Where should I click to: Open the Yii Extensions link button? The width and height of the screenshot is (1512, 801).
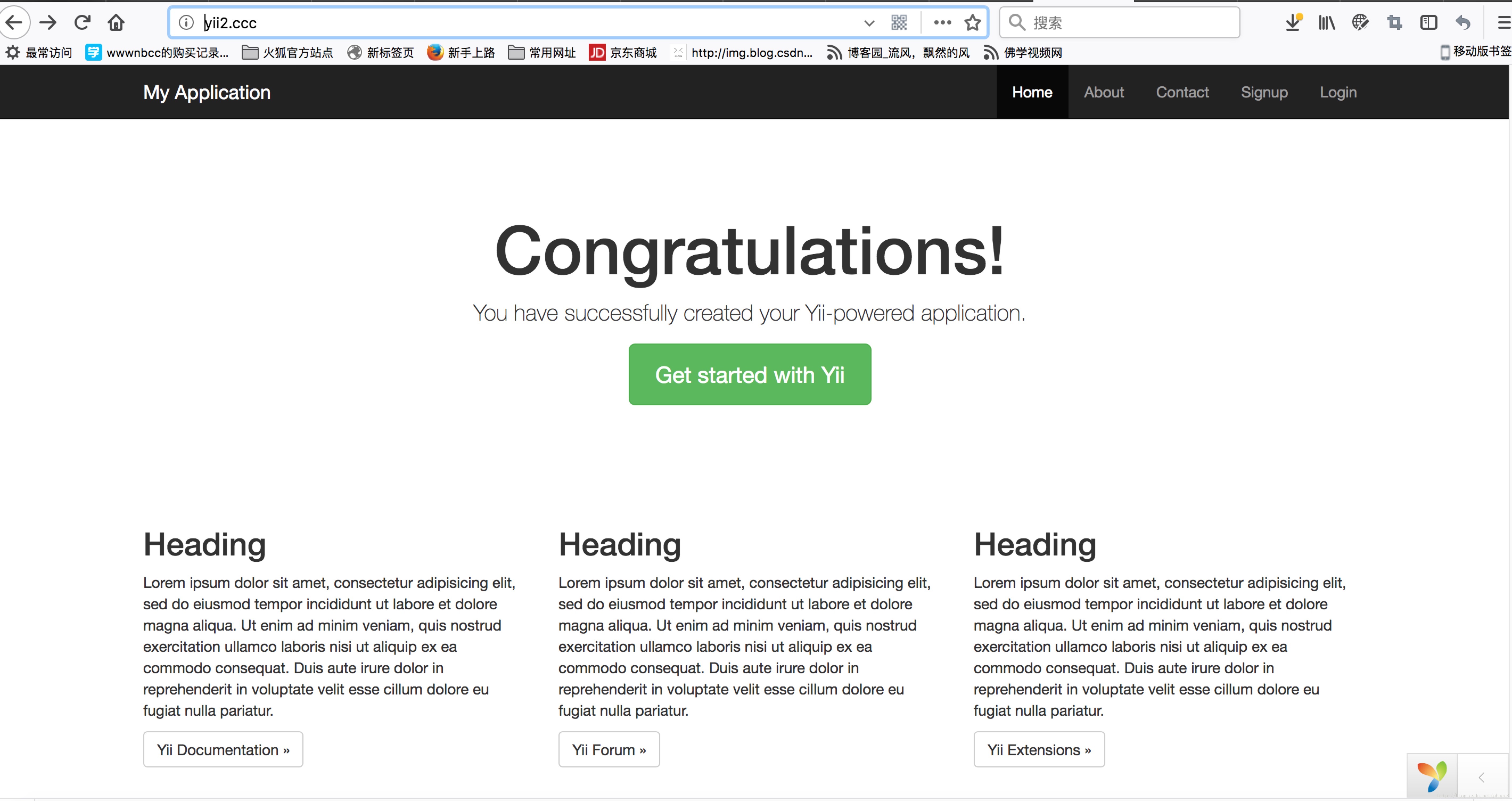click(x=1039, y=749)
